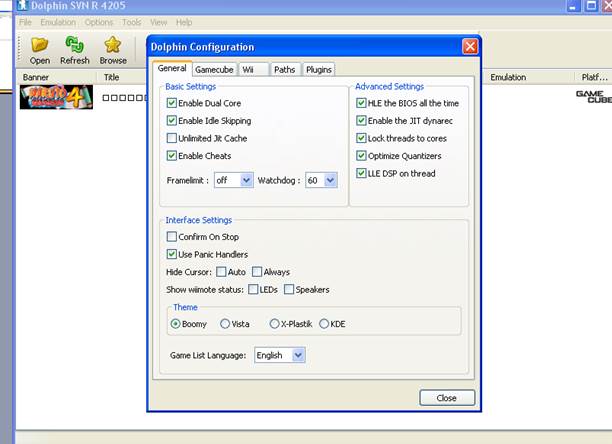Close the Dolphin Configuration dialog with red X

[470, 47]
